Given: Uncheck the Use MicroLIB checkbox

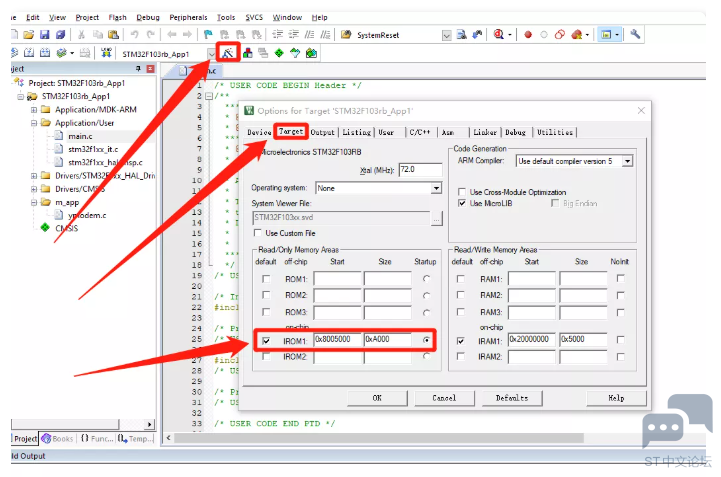Looking at the screenshot, I should pos(462,203).
